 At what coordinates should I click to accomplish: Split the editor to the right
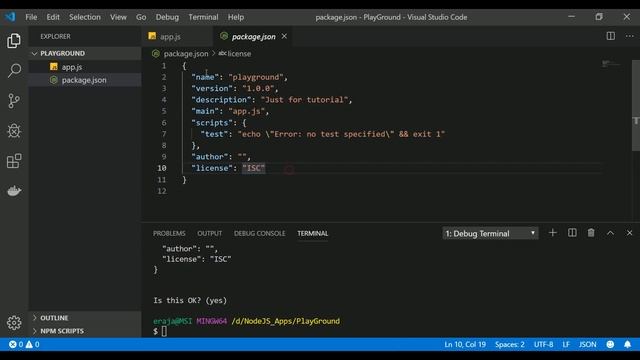point(610,36)
